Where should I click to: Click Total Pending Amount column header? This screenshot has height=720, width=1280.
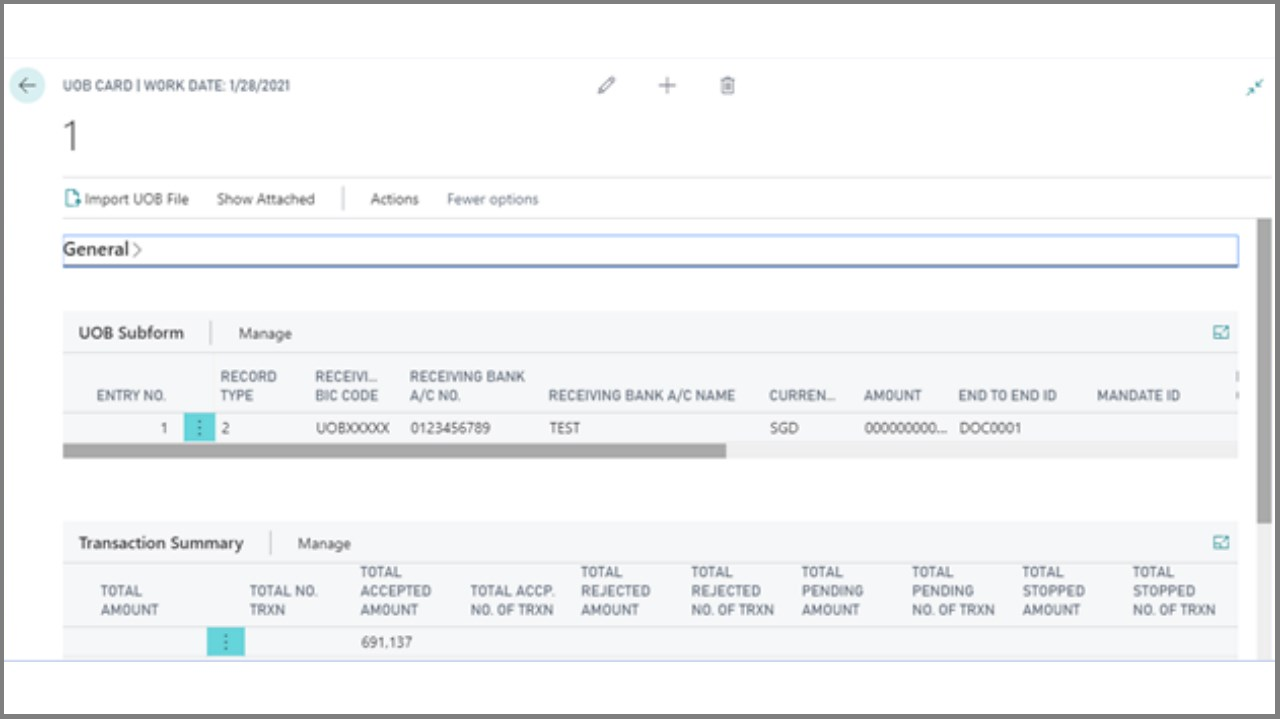point(830,591)
